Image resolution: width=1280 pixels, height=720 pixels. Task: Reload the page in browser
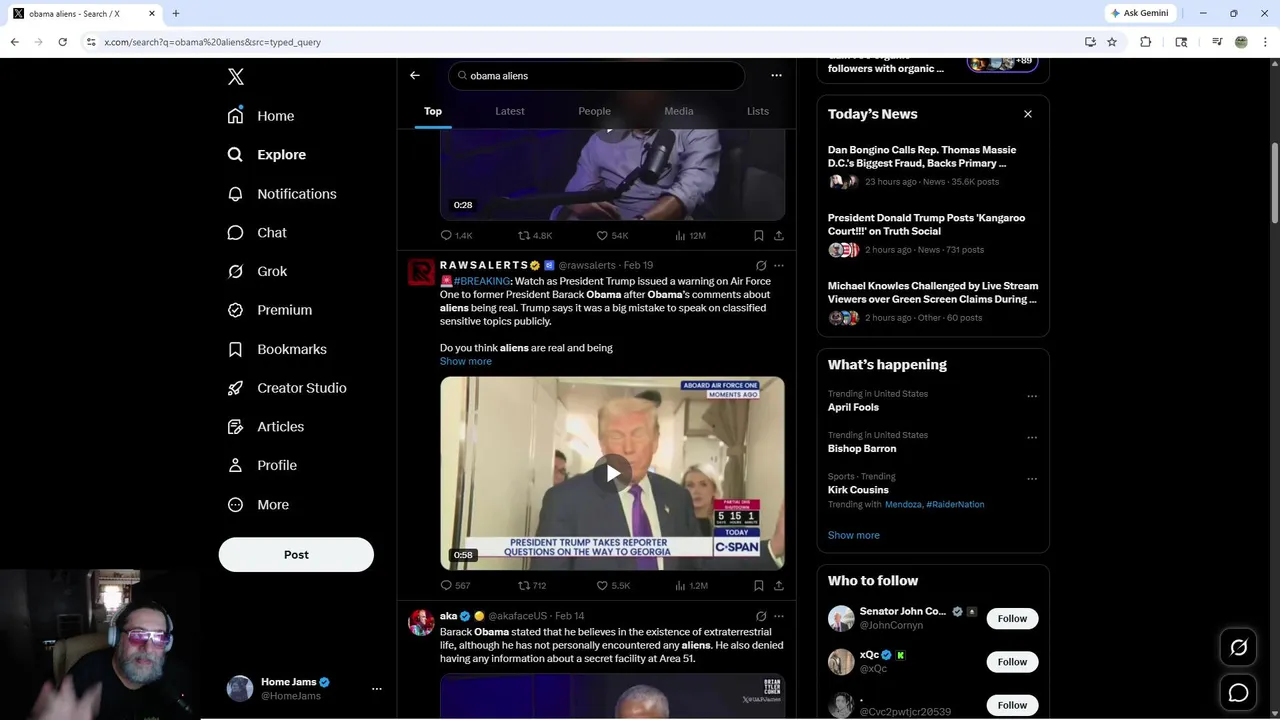pos(62,42)
